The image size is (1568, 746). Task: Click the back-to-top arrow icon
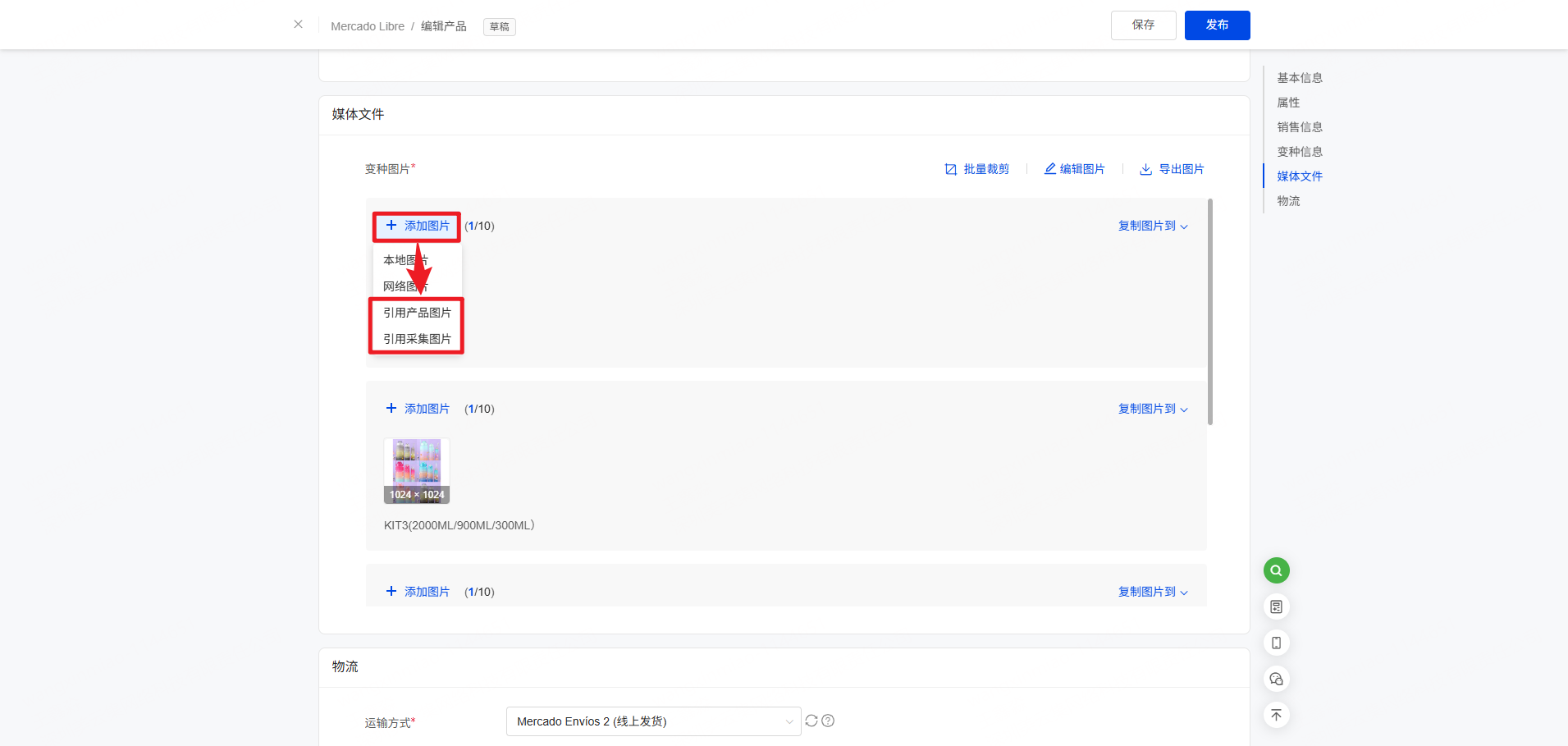click(1276, 715)
